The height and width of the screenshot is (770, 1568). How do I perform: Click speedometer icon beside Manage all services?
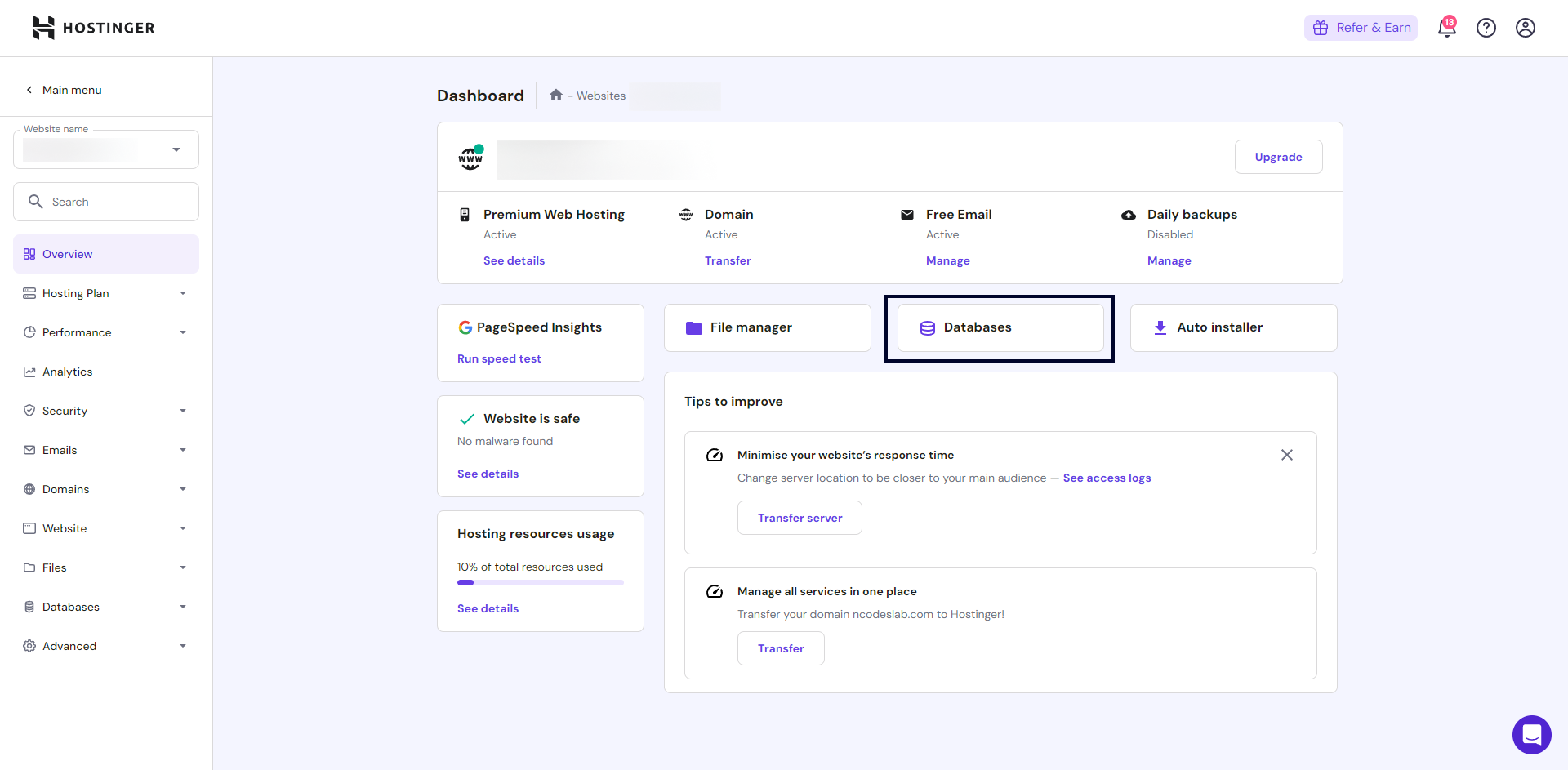click(715, 592)
